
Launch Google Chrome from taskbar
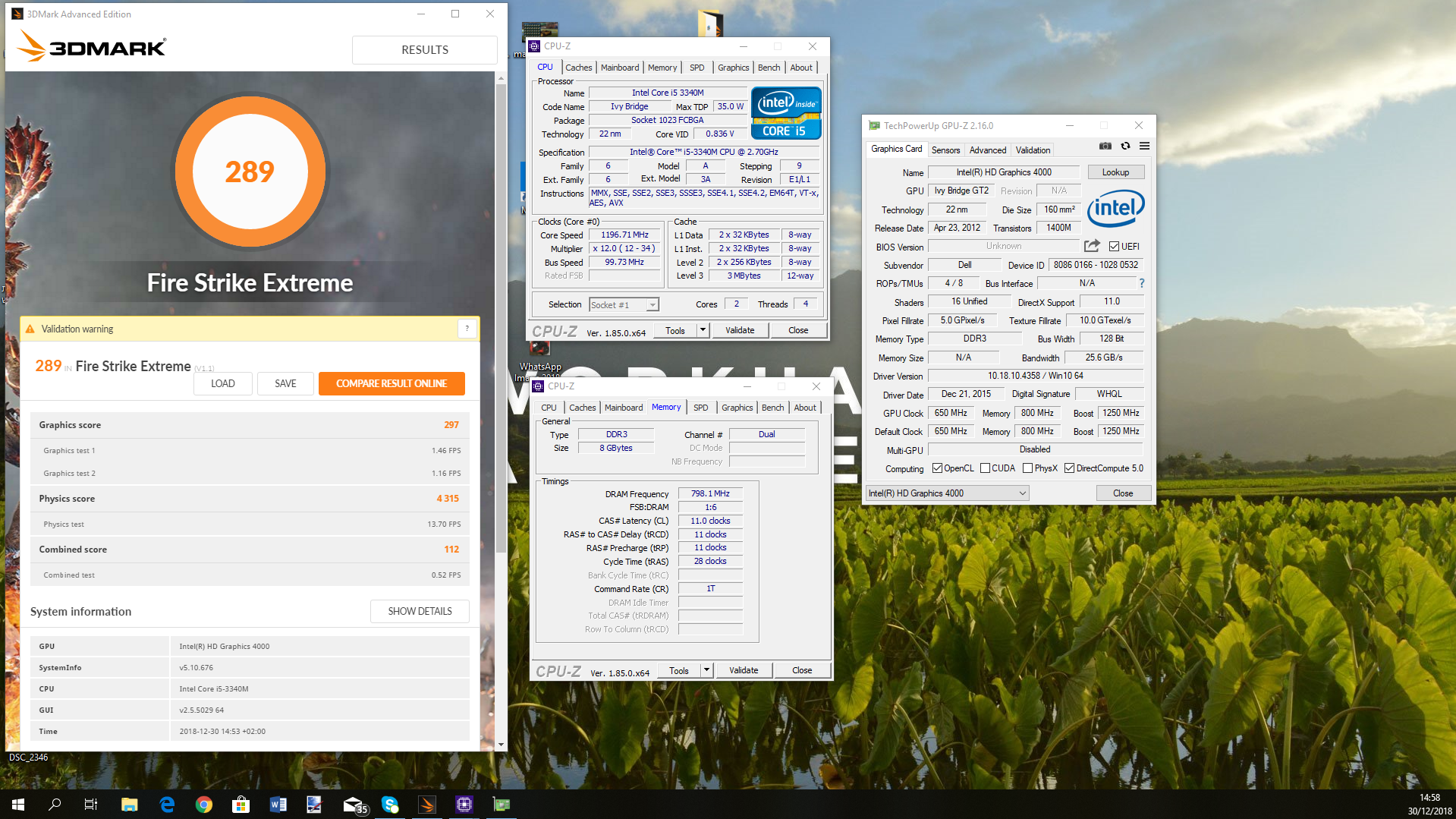[204, 805]
